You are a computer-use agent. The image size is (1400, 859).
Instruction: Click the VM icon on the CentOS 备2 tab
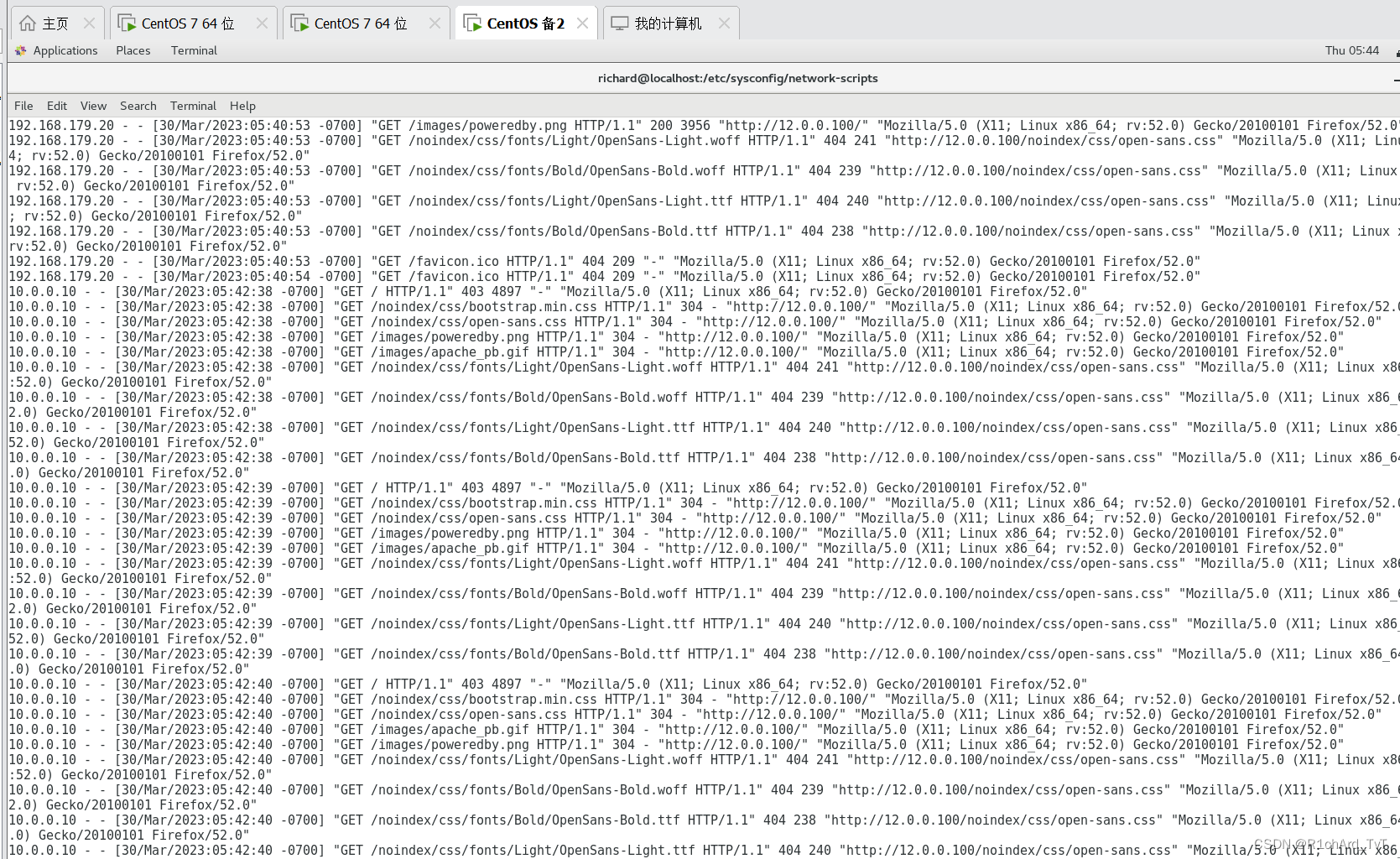coord(471,23)
